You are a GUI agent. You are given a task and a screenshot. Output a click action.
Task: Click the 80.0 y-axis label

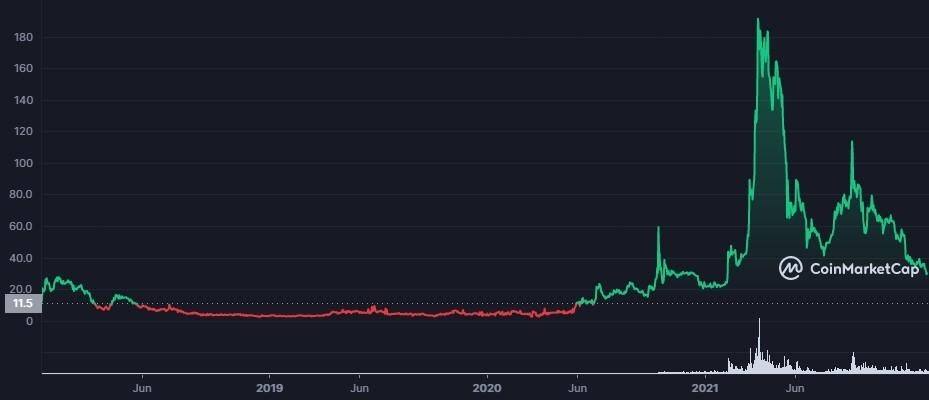(x=22, y=195)
